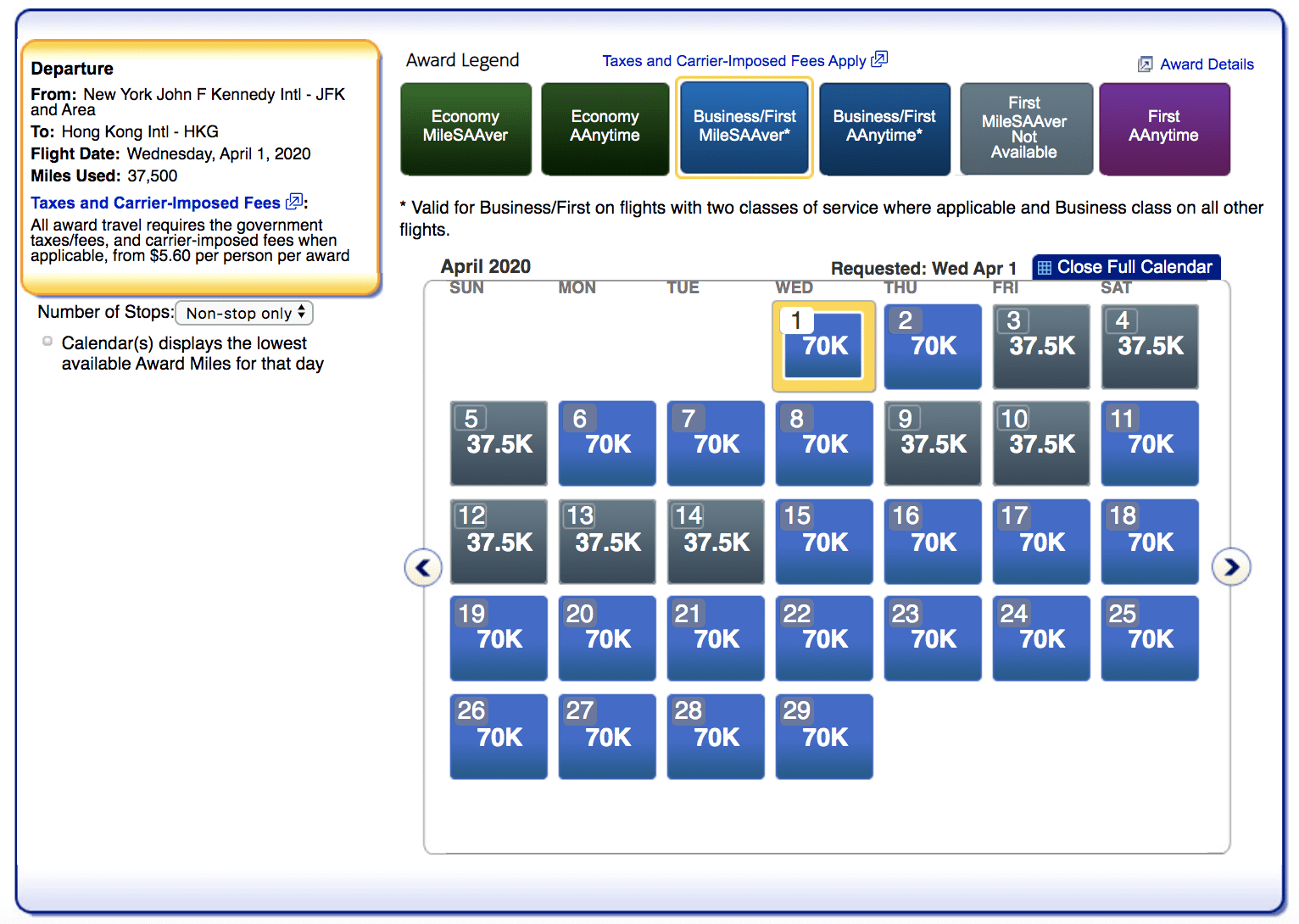Click the Award Details external link icon
Screen dimensions: 1299x924
pos(1145,64)
